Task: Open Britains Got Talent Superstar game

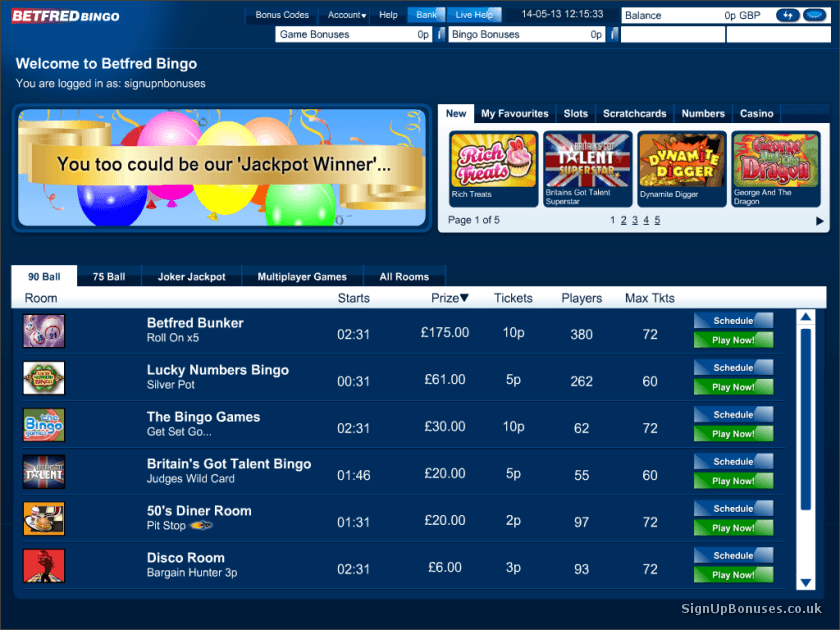Action: pyautogui.click(x=588, y=168)
